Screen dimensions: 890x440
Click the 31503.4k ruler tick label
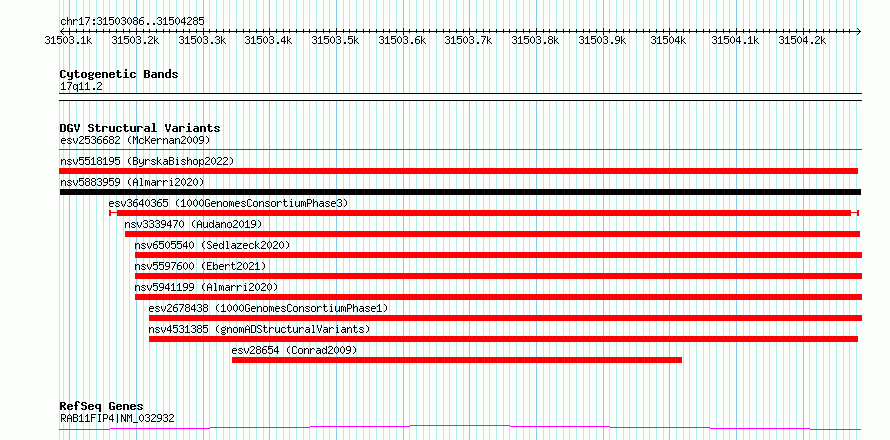point(268,40)
